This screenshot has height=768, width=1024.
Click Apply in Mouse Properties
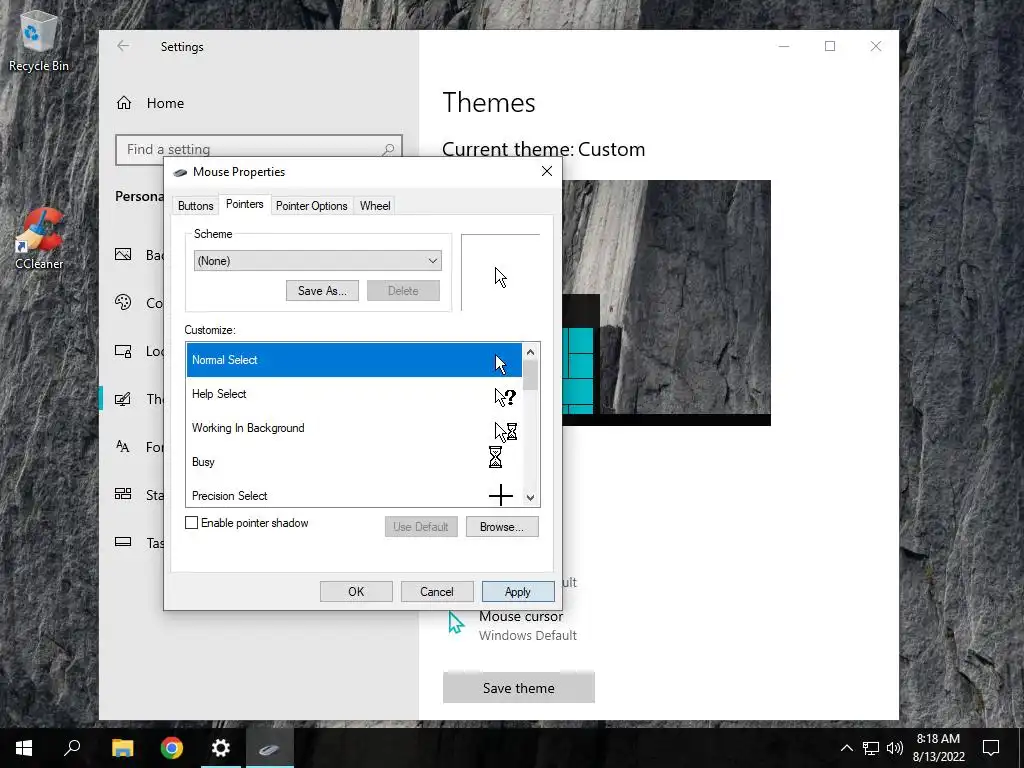(518, 592)
